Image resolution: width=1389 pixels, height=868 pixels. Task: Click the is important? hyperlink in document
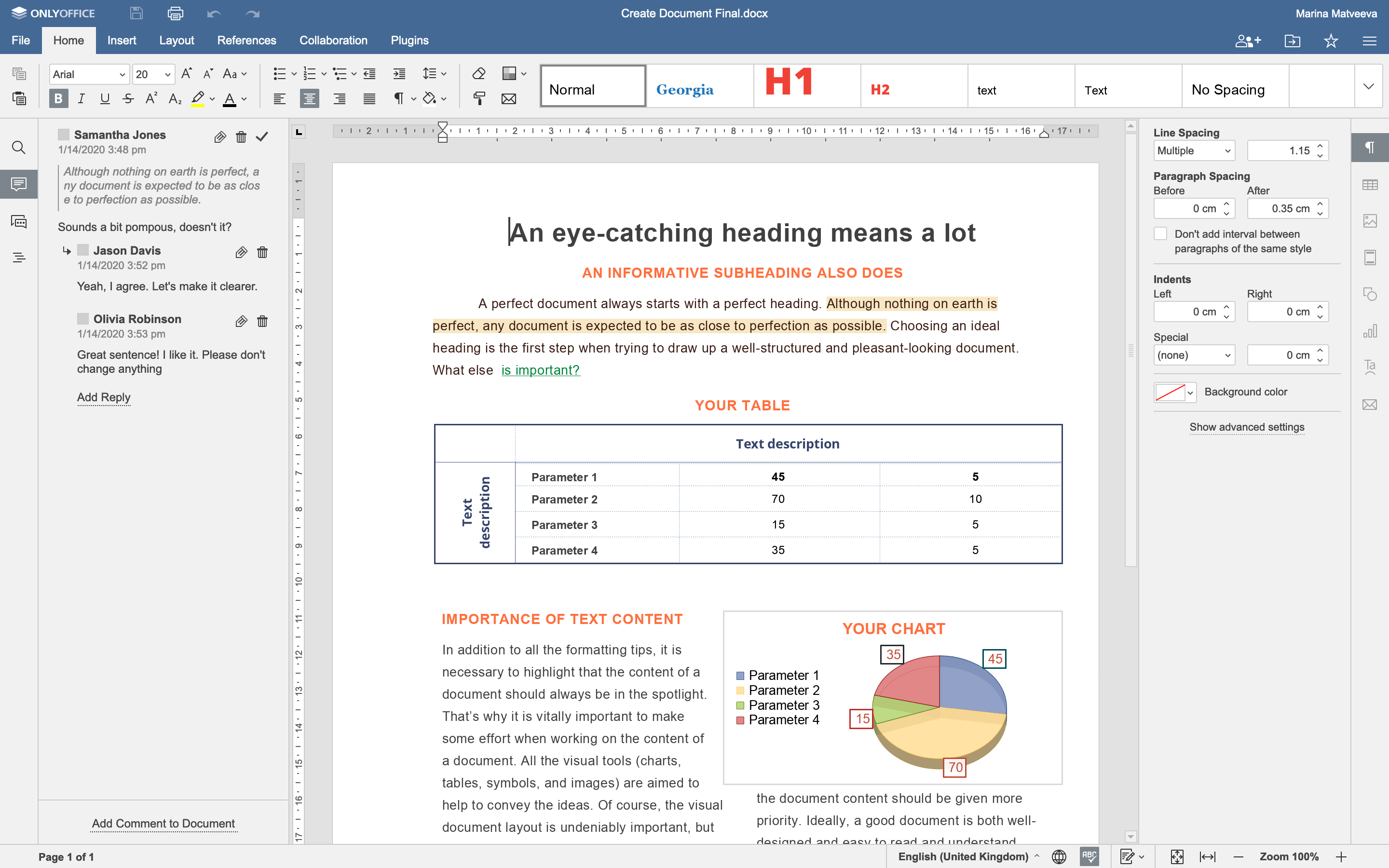point(540,370)
